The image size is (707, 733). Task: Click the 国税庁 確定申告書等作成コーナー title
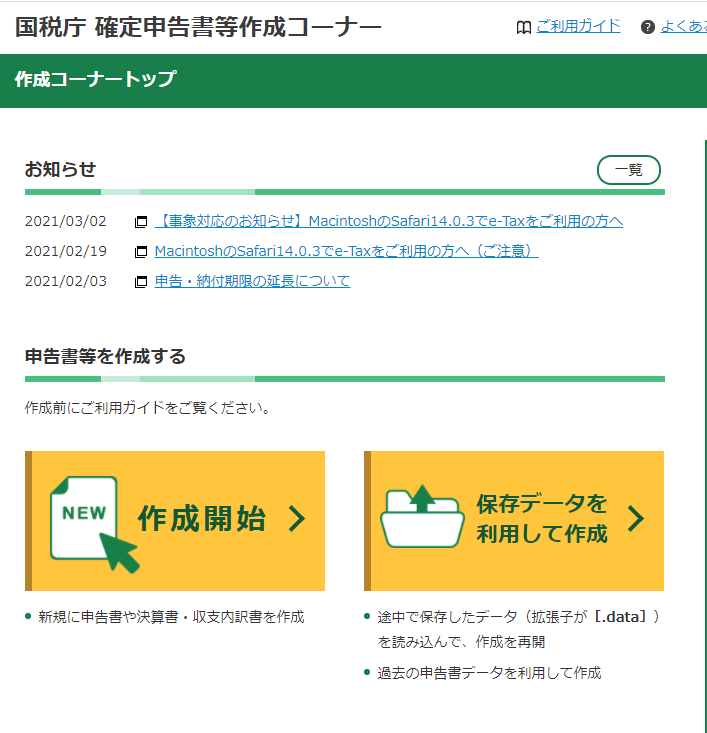point(198,27)
